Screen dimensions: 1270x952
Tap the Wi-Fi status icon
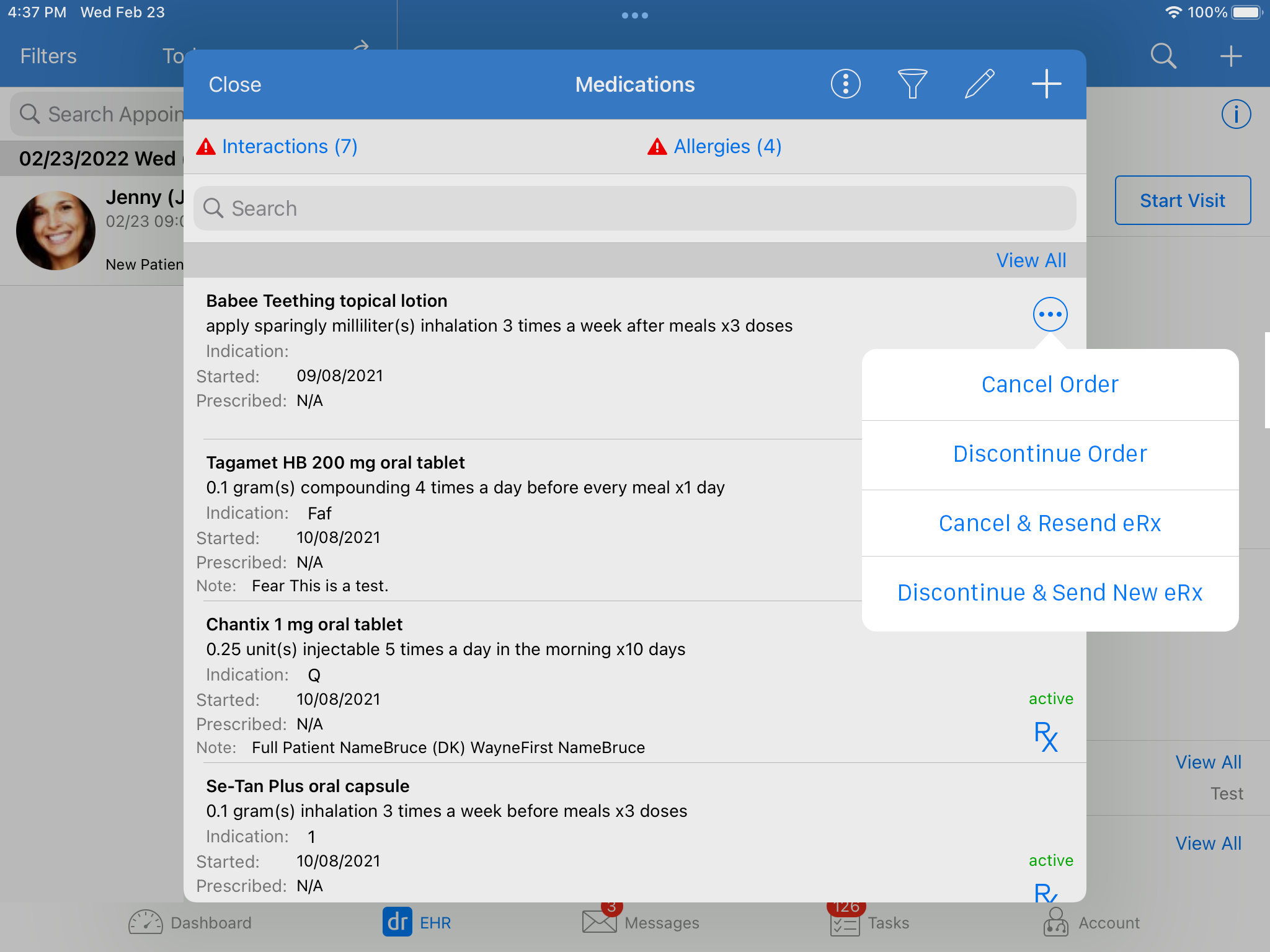1173,12
